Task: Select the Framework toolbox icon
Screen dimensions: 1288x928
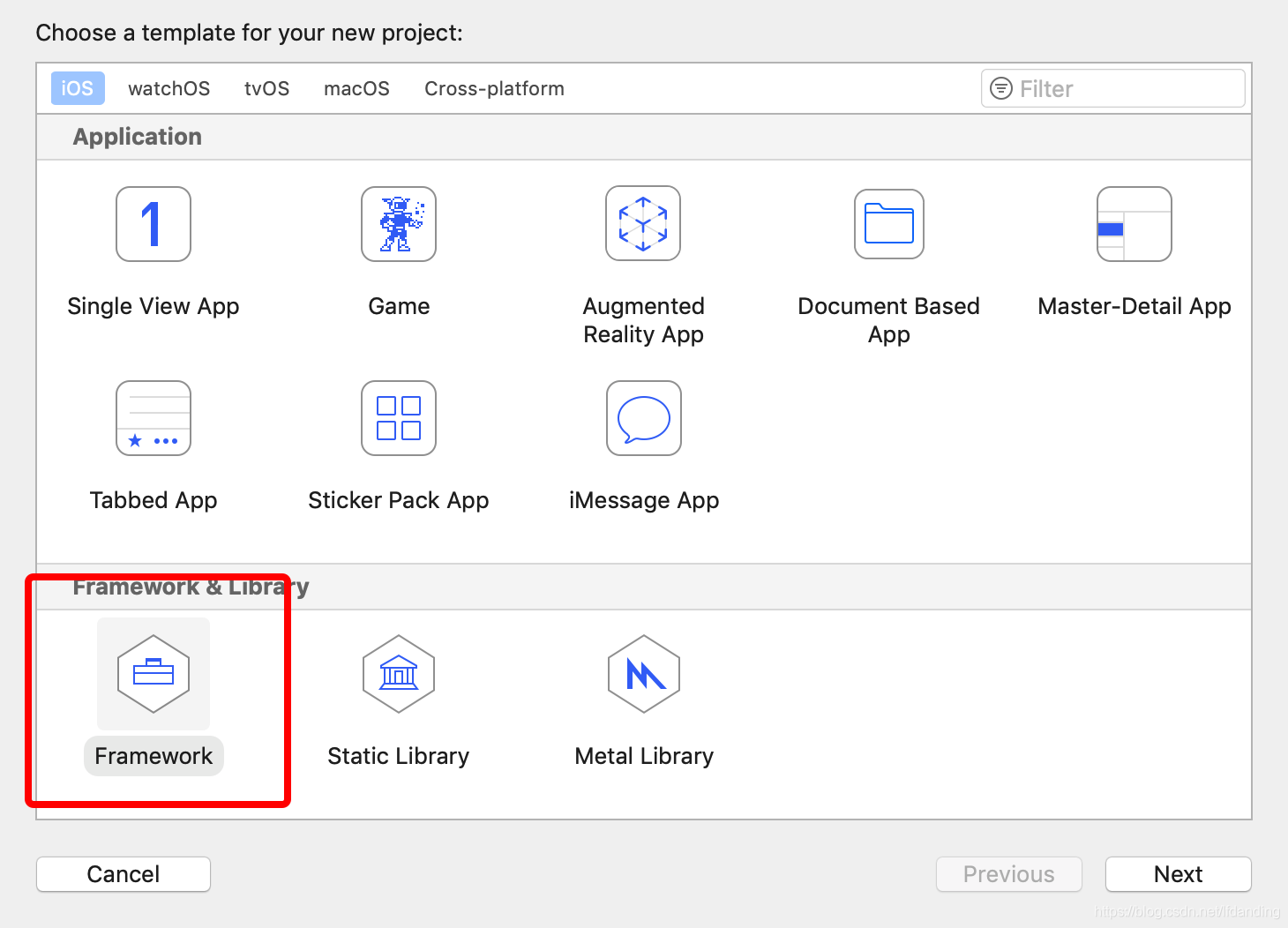Action: coord(154,674)
